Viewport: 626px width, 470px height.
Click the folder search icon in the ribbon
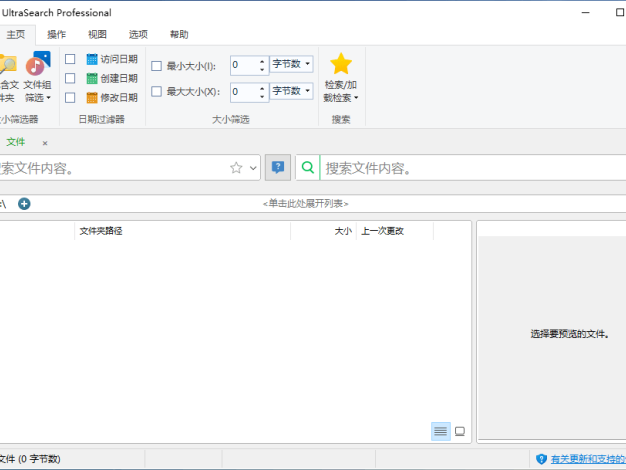[8, 64]
